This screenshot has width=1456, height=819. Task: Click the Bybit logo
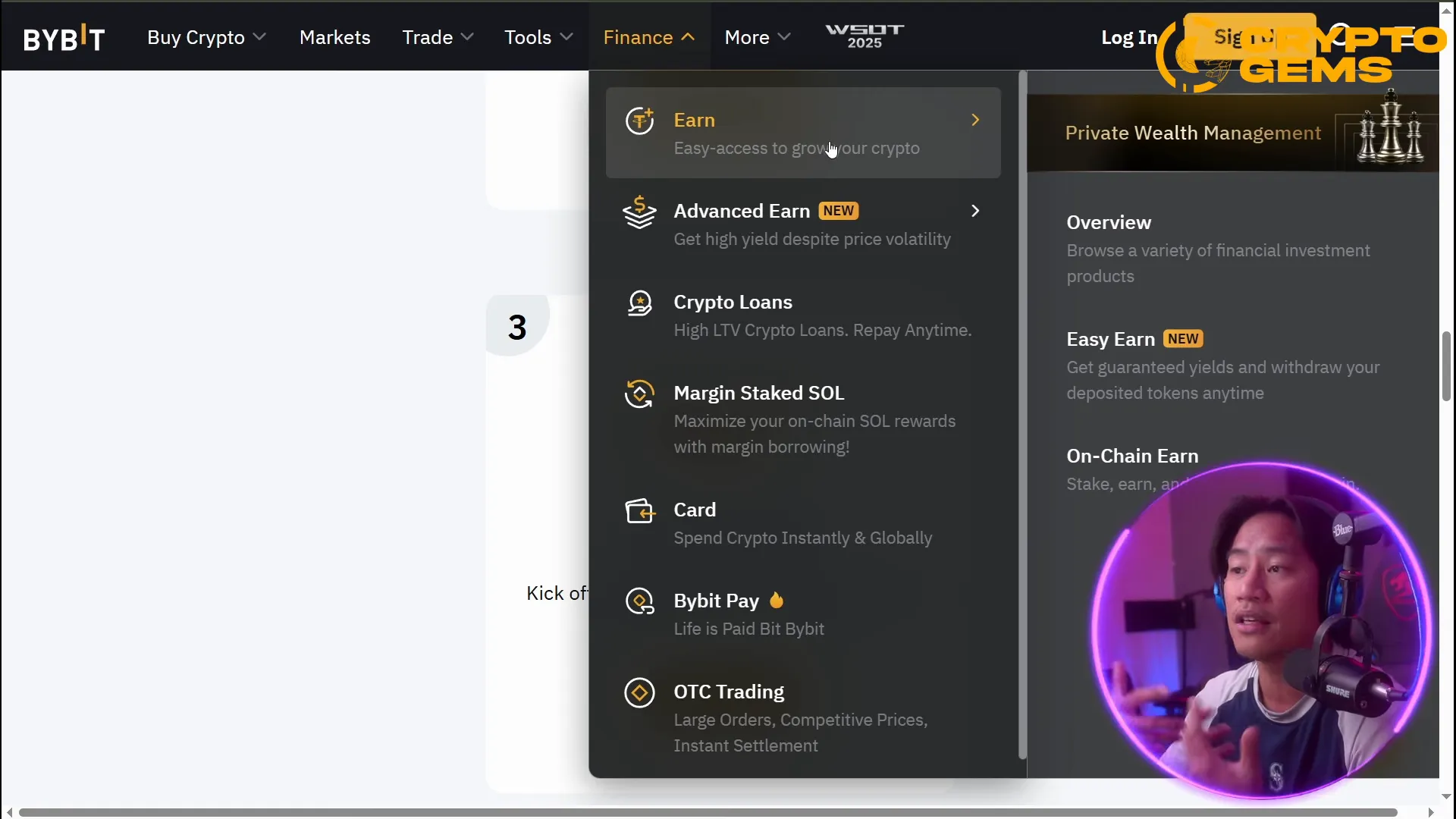pos(64,38)
